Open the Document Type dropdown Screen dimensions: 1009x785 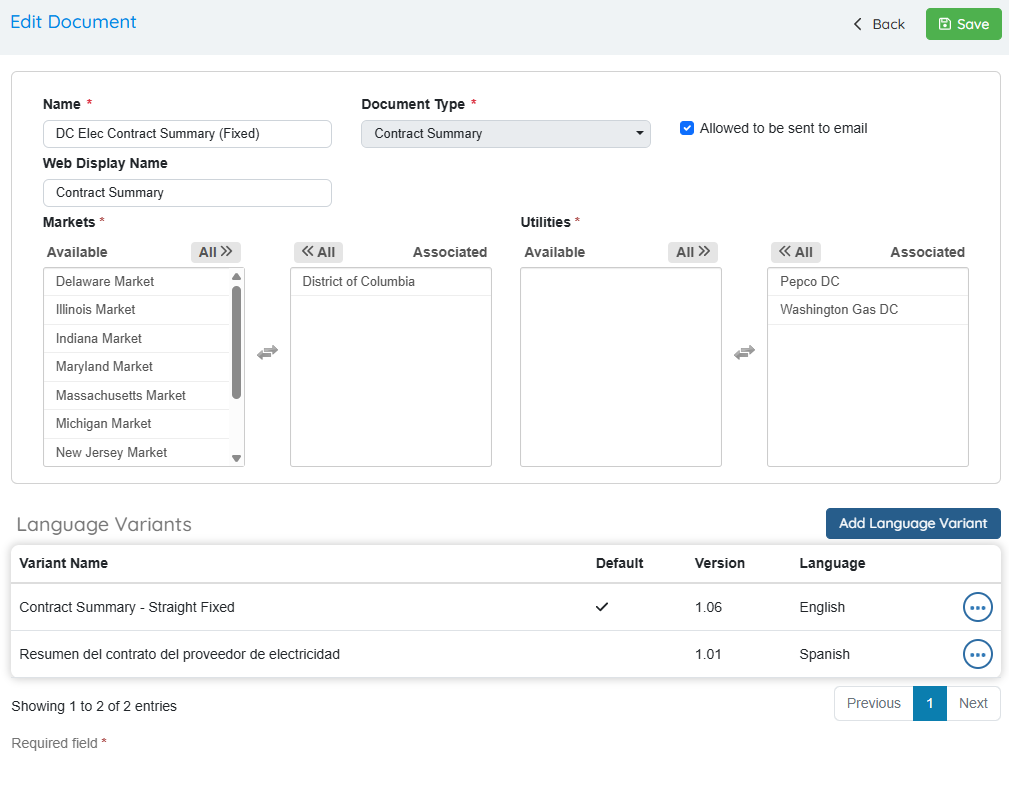pyautogui.click(x=505, y=134)
